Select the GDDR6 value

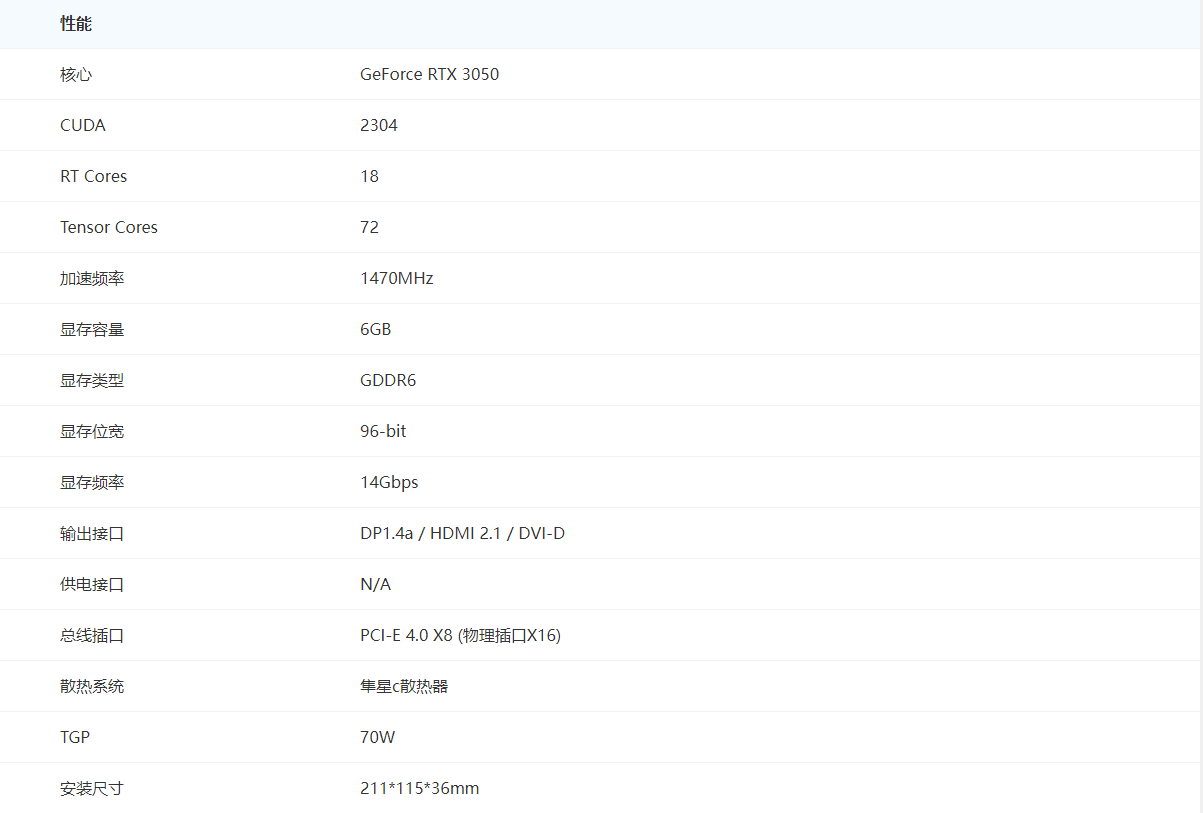point(388,381)
